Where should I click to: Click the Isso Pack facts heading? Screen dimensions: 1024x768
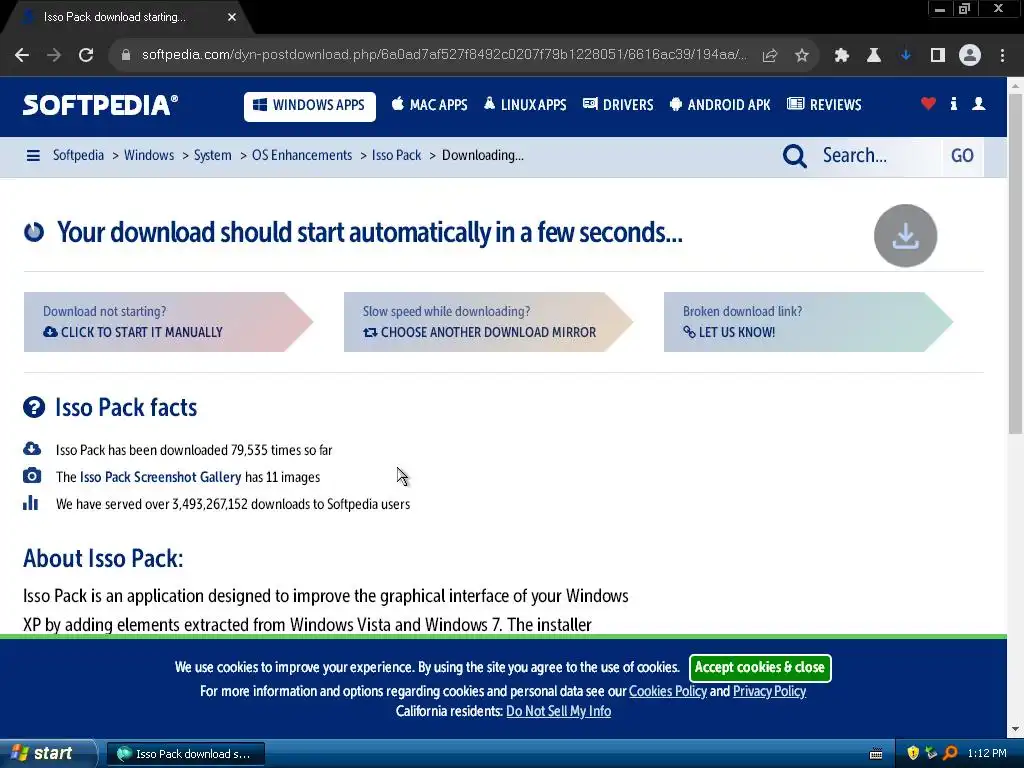click(126, 408)
